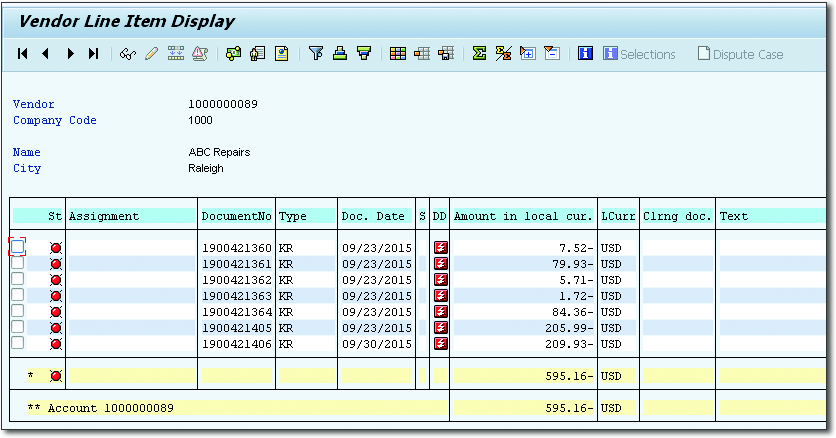
Task: Set filter with funnel icon
Action: tap(316, 54)
